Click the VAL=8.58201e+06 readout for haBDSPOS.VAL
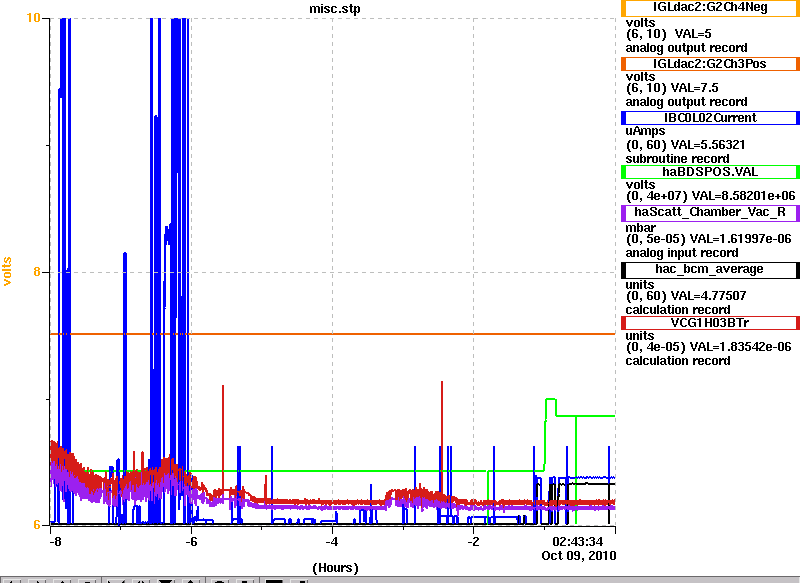This screenshot has width=800, height=583. point(742,196)
